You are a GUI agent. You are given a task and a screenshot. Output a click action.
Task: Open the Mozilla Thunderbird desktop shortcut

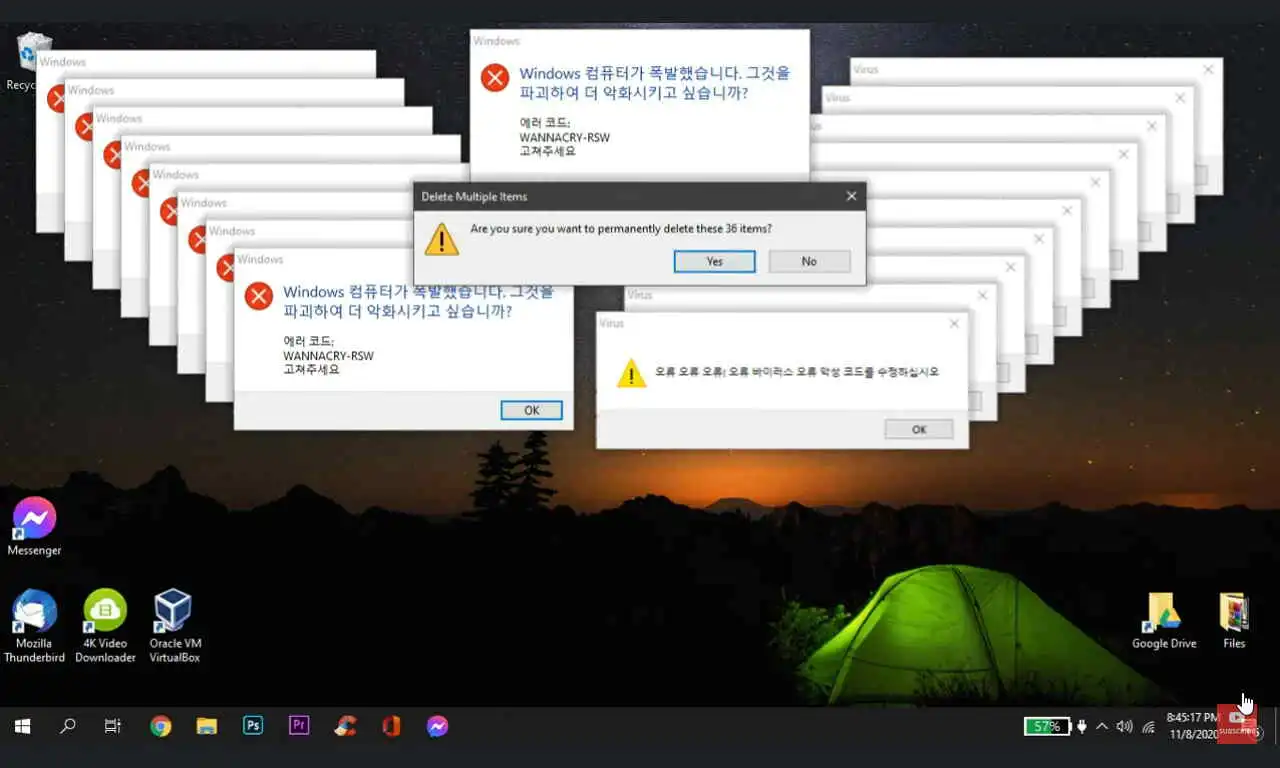click(x=34, y=627)
